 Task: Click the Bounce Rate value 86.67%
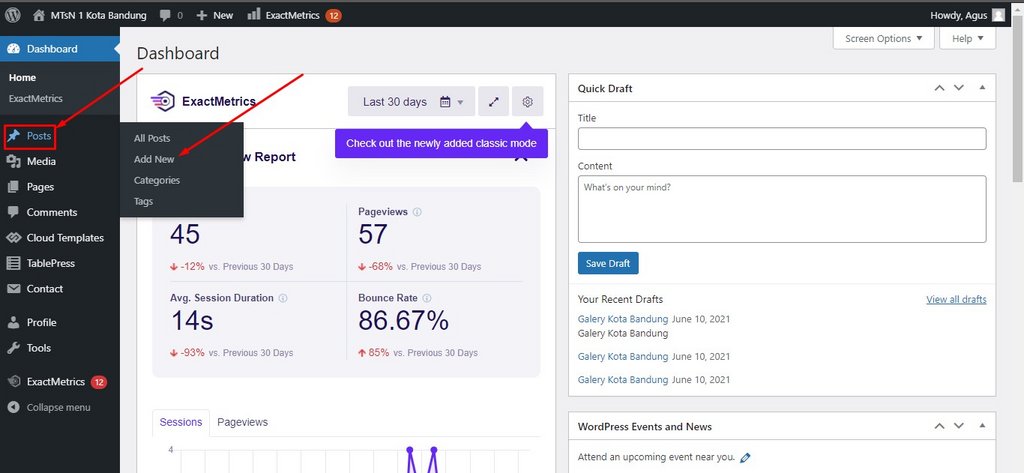pos(404,320)
